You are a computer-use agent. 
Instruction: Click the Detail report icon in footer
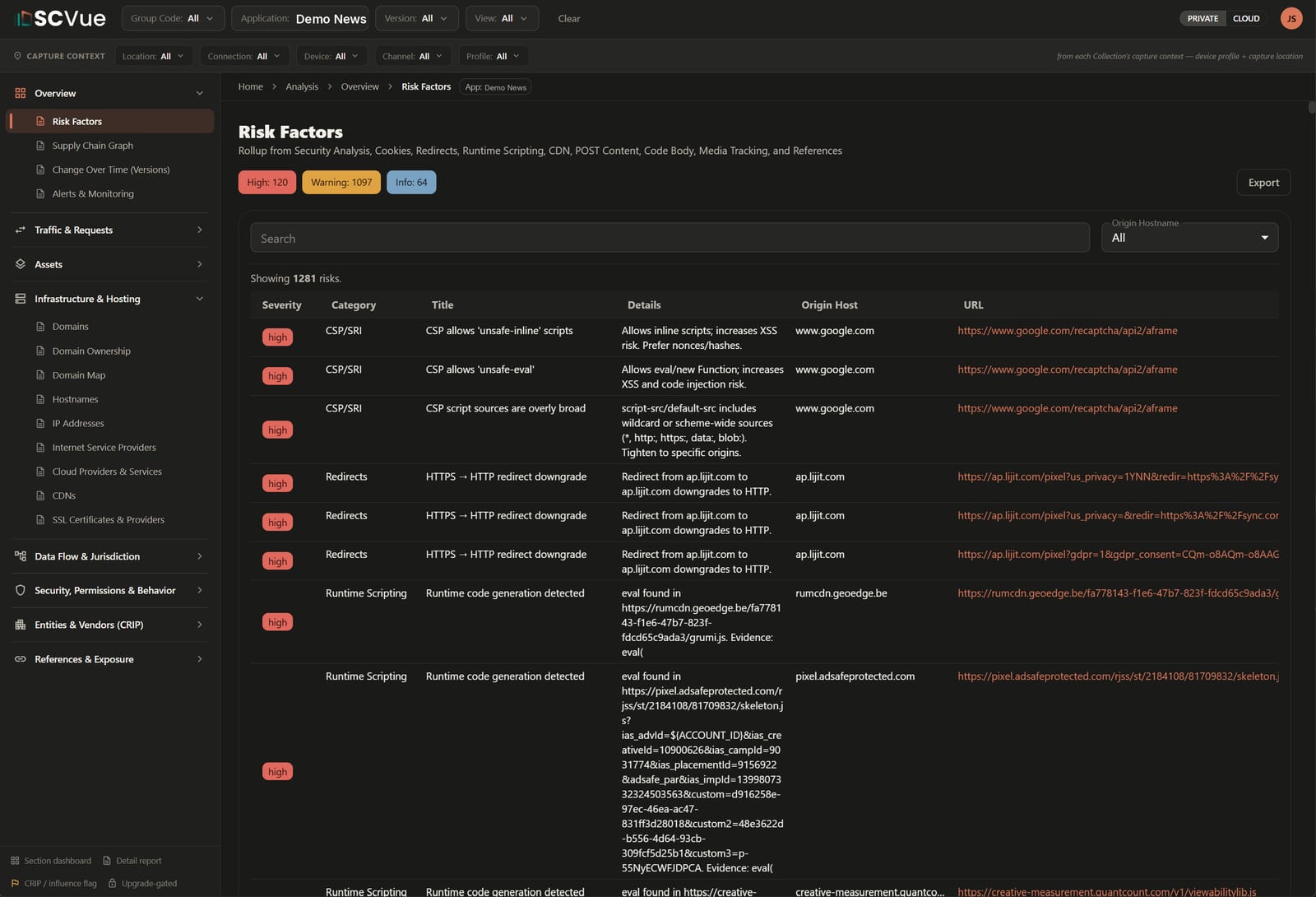pos(107,861)
